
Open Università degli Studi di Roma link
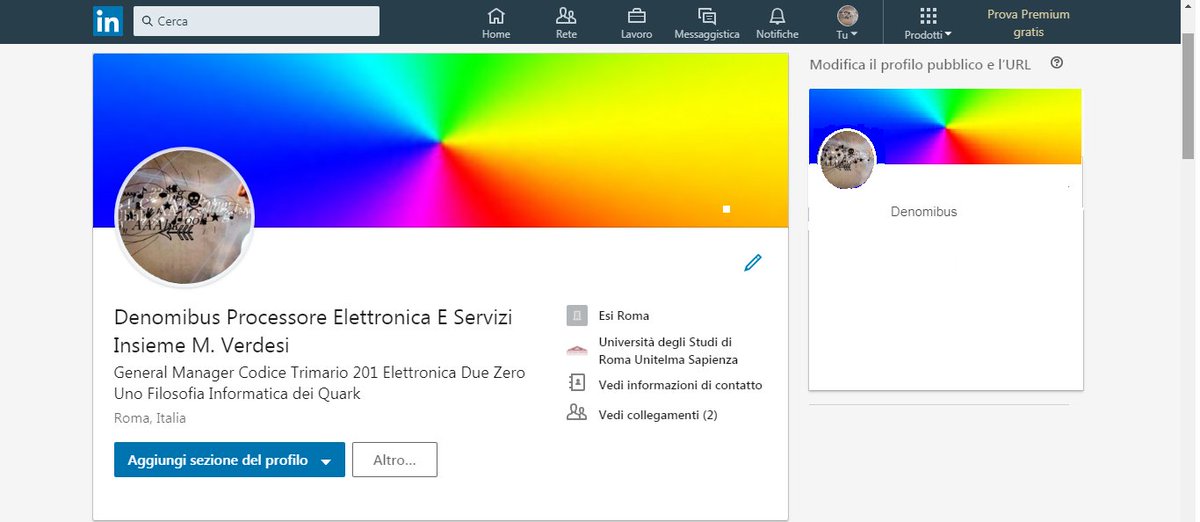(668, 351)
